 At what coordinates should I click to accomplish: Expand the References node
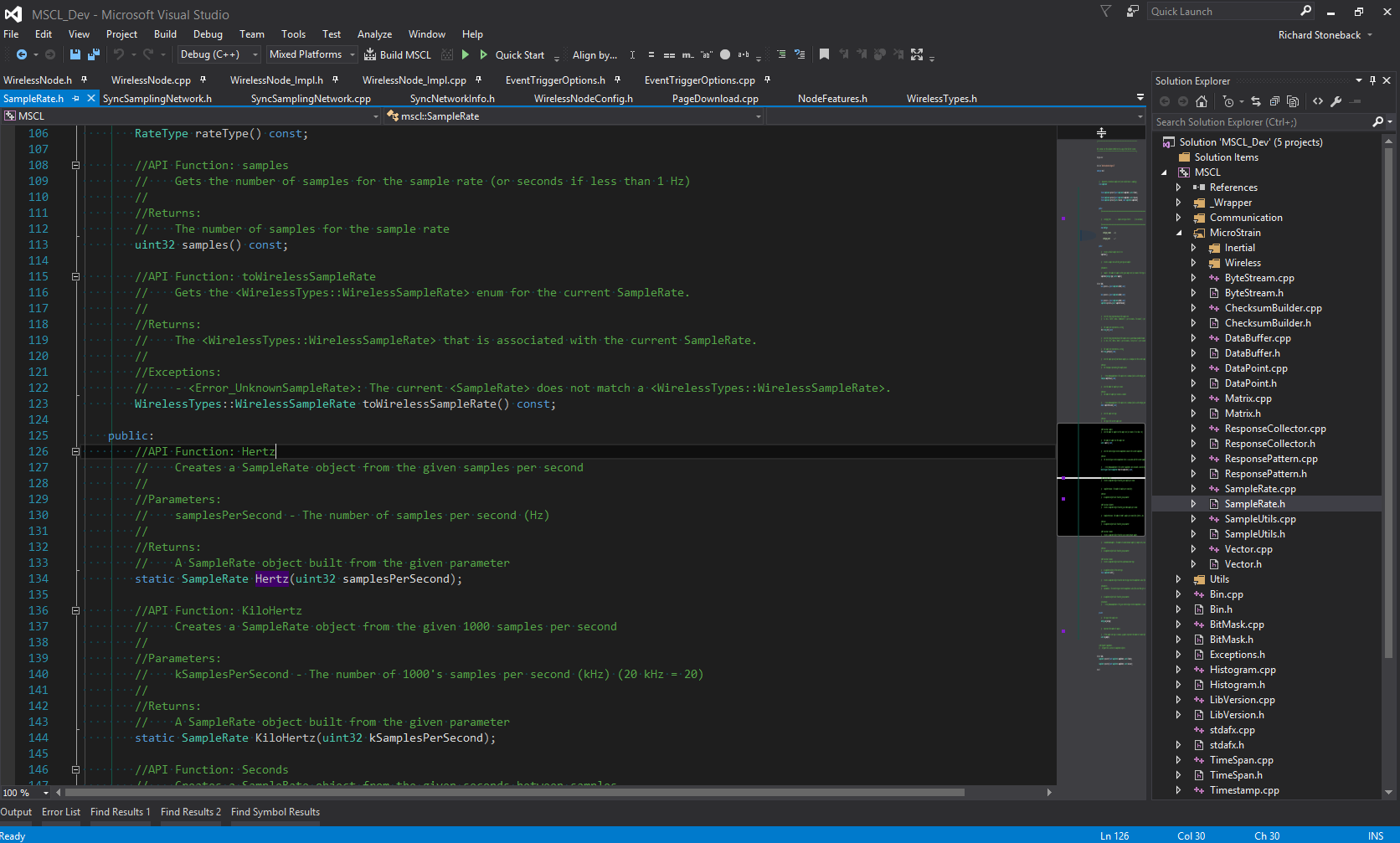pyautogui.click(x=1179, y=188)
